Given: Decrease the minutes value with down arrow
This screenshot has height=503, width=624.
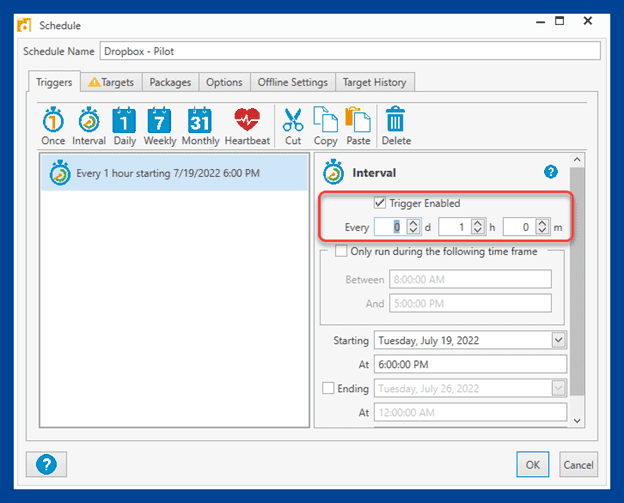Looking at the screenshot, I should (542, 231).
